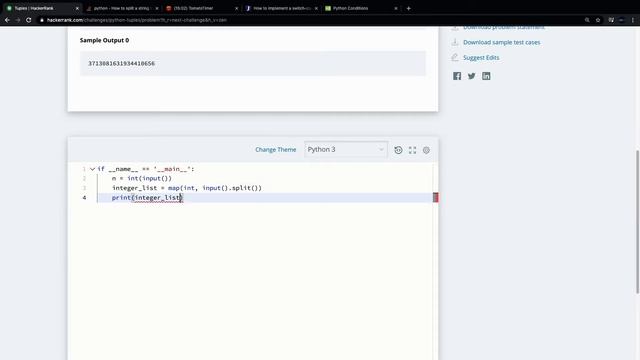Click the download icon beside sample test cases
640x360 pixels.
point(455,42)
